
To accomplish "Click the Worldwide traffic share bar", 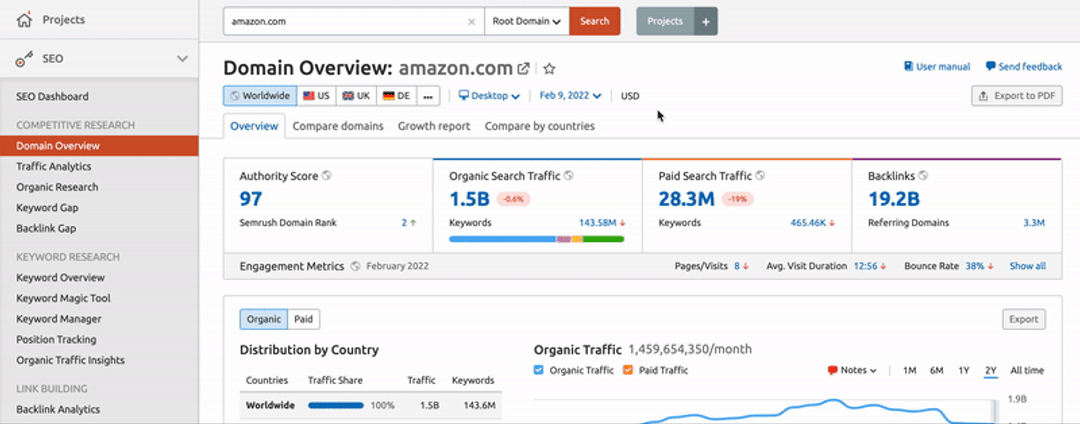I will click(x=336, y=405).
